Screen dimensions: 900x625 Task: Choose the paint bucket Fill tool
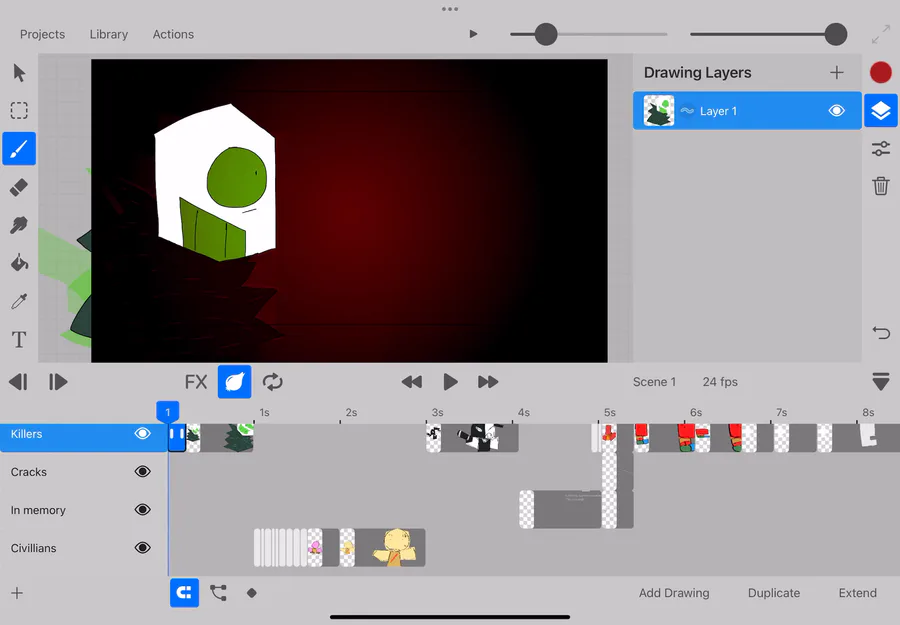pos(19,263)
